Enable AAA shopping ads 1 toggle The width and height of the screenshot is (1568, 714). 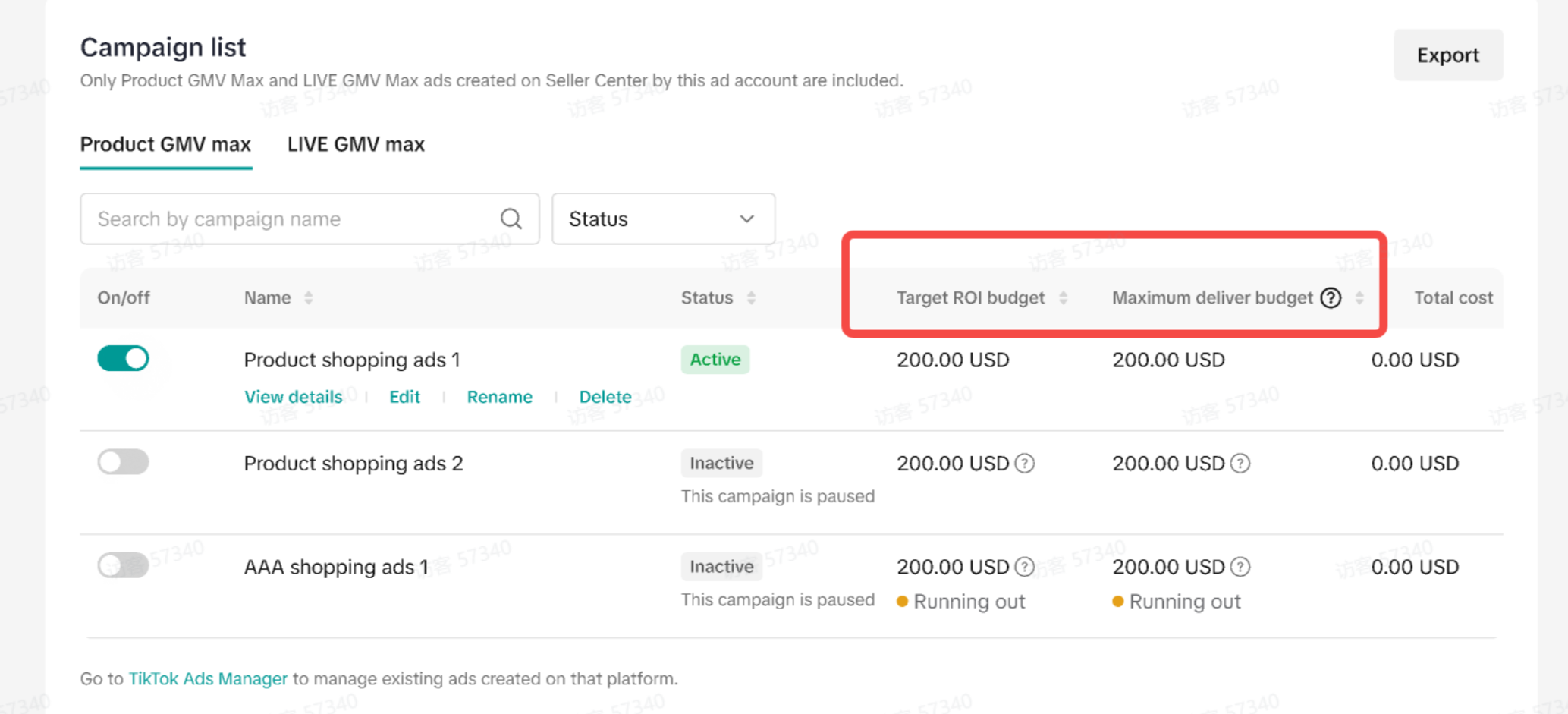tap(123, 565)
